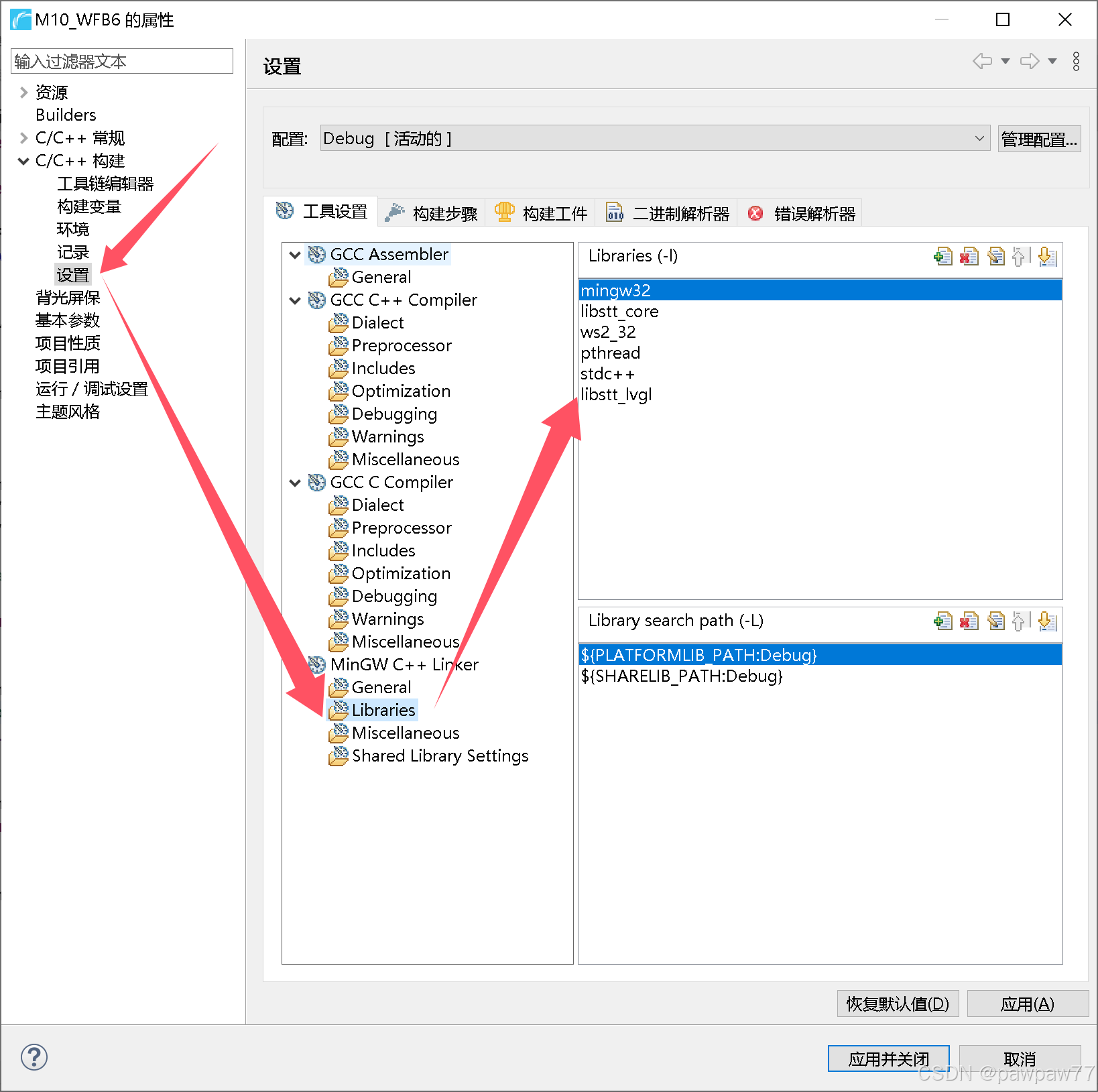Move mingw32 down with the down-arrow icon
1098x1092 pixels.
[1048, 256]
